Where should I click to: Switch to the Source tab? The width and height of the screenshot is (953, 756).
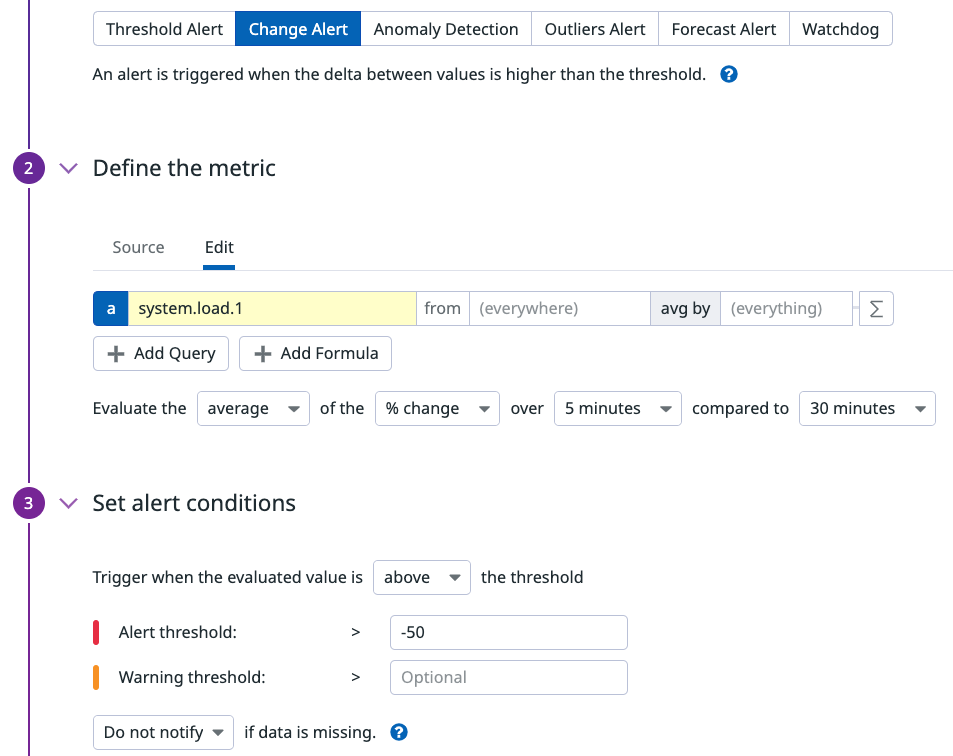click(x=138, y=247)
